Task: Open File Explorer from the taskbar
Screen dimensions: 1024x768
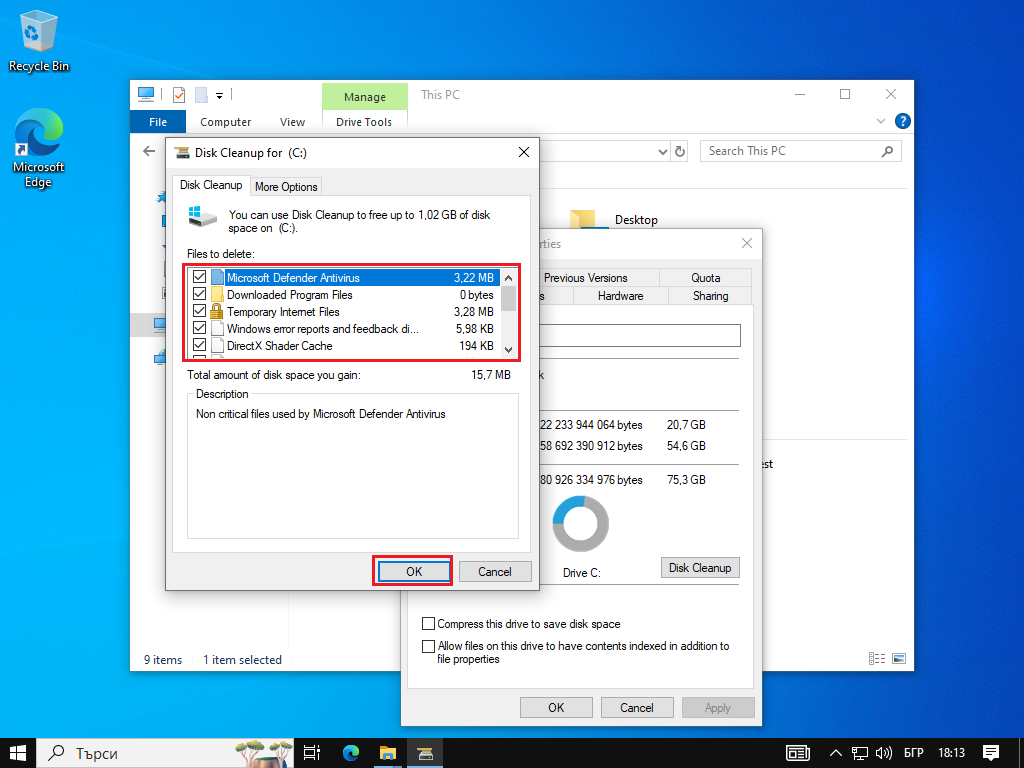Action: coord(388,753)
